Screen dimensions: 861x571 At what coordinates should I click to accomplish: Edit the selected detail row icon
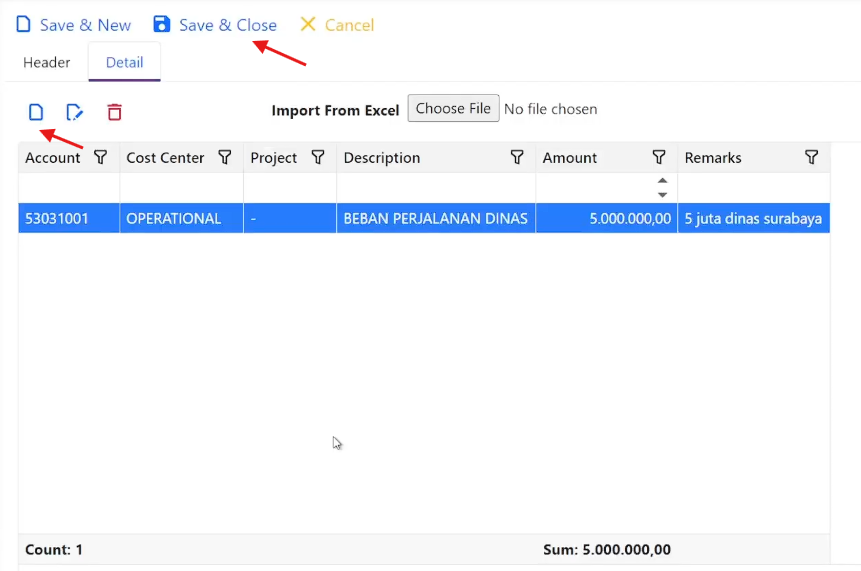click(74, 112)
